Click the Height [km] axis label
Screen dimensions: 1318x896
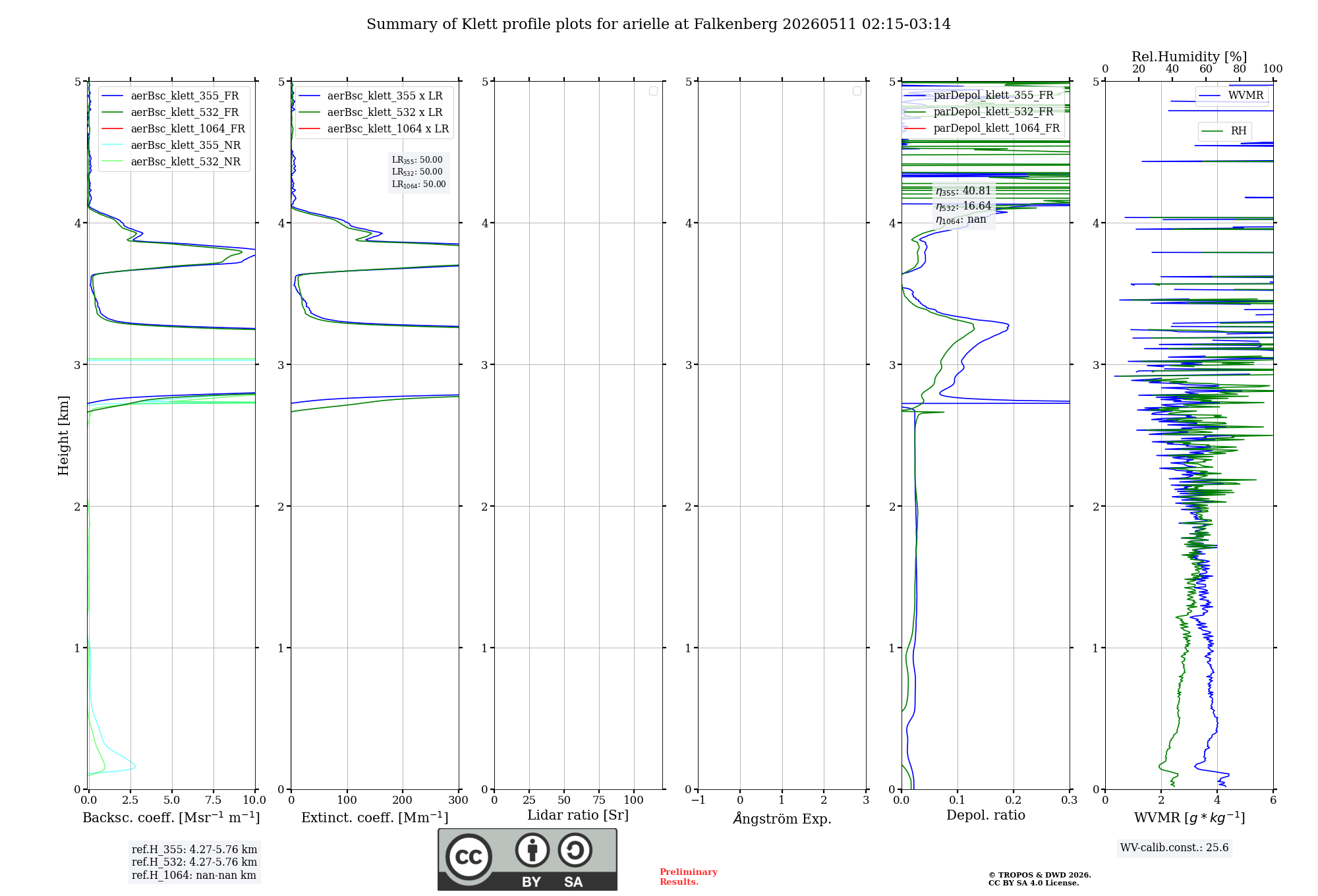click(x=63, y=435)
